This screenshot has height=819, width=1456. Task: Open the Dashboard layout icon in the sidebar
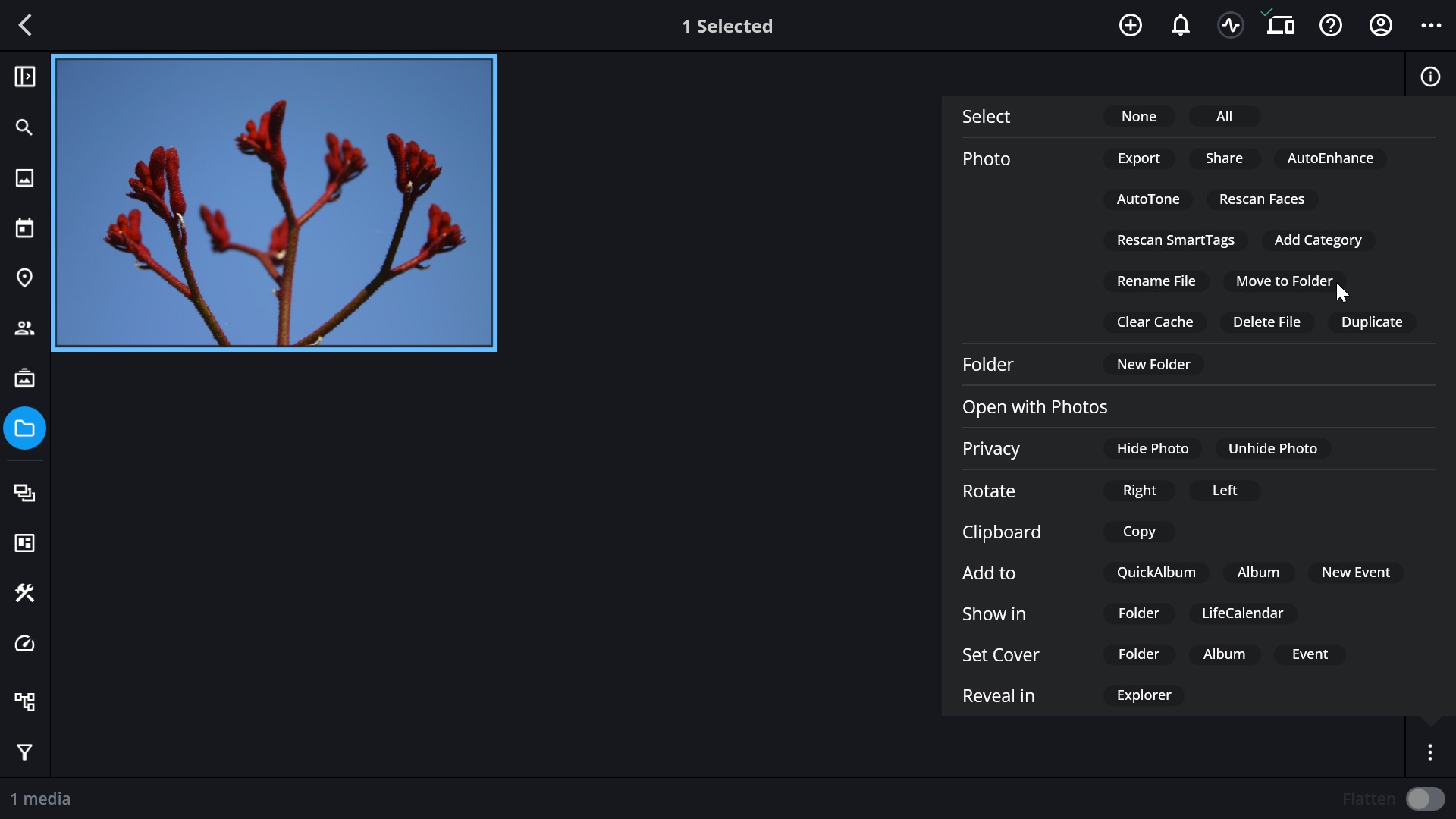pos(25,543)
